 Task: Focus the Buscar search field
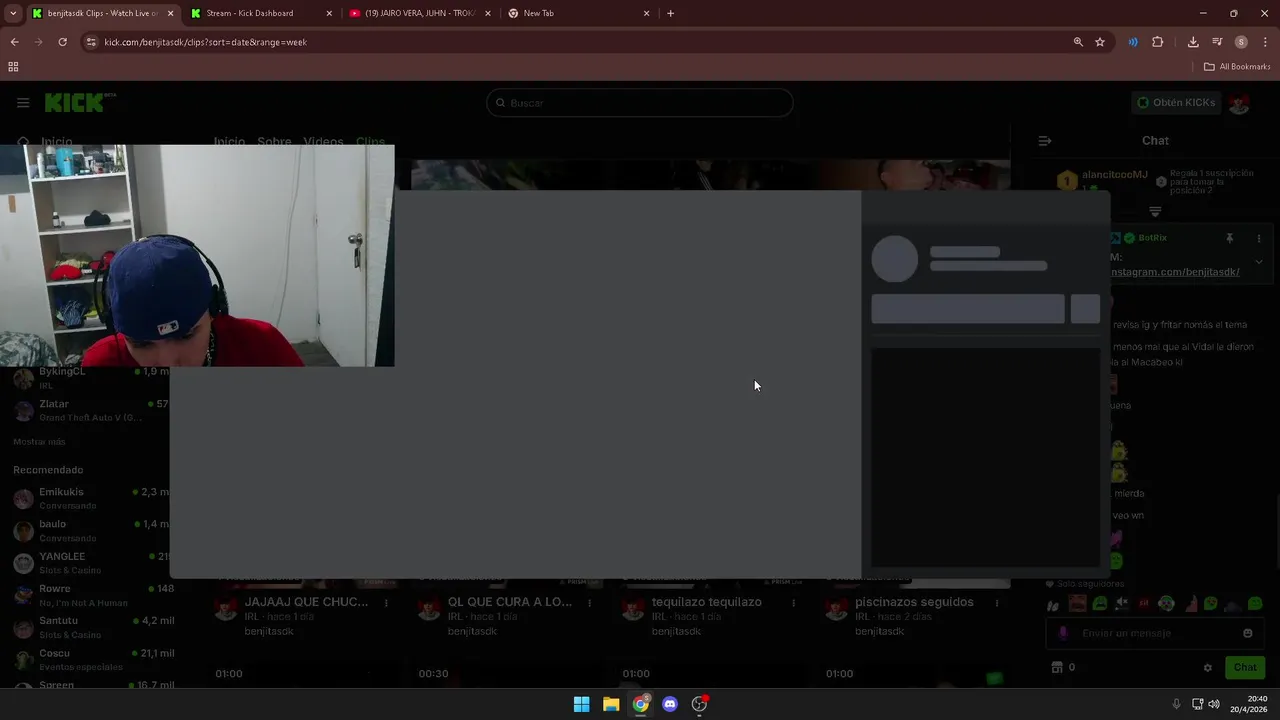click(x=640, y=103)
